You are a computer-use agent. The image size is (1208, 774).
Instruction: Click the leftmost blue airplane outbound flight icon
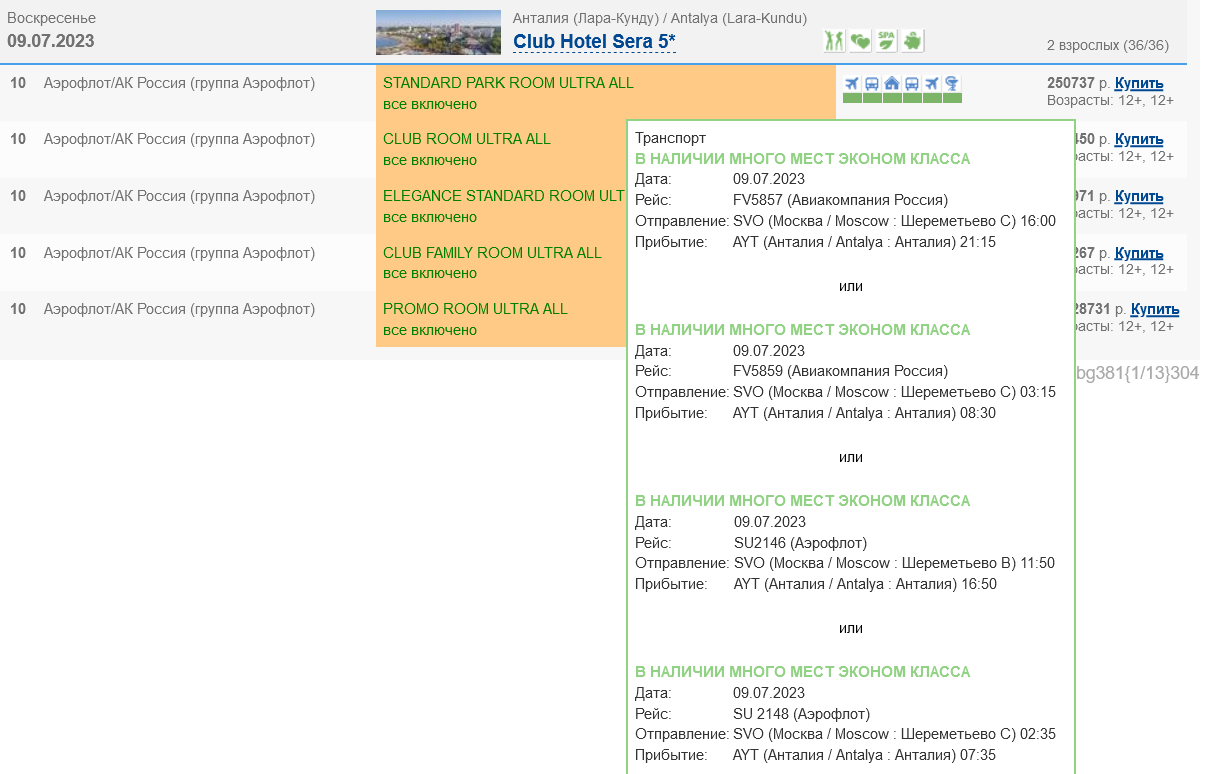(852, 83)
